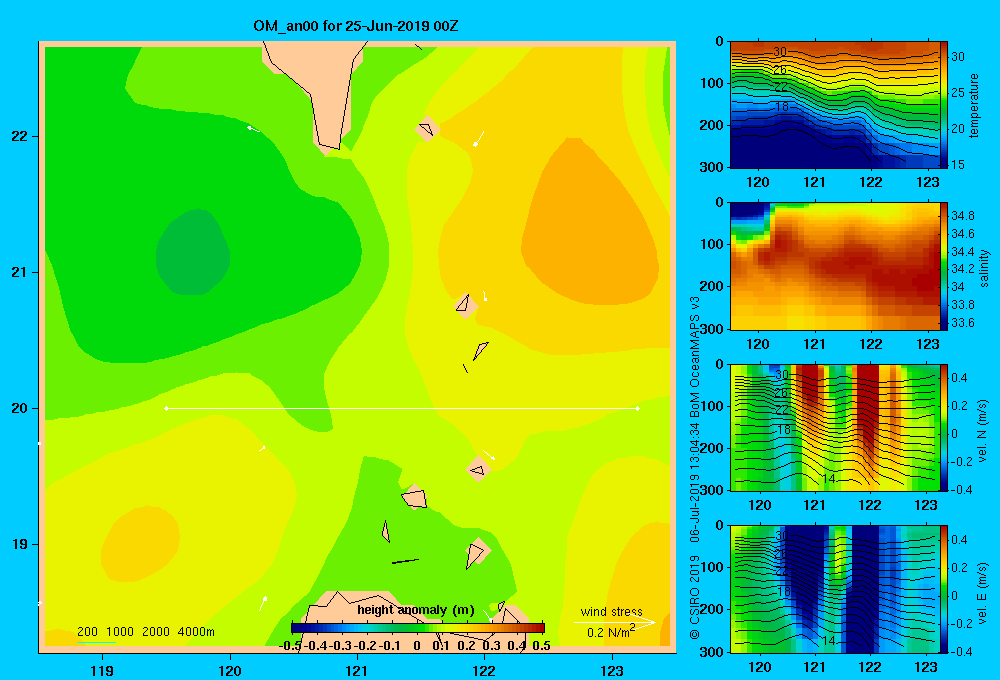Click longitude label '122' below the main map
The width and height of the screenshot is (1000, 680).
[484, 670]
